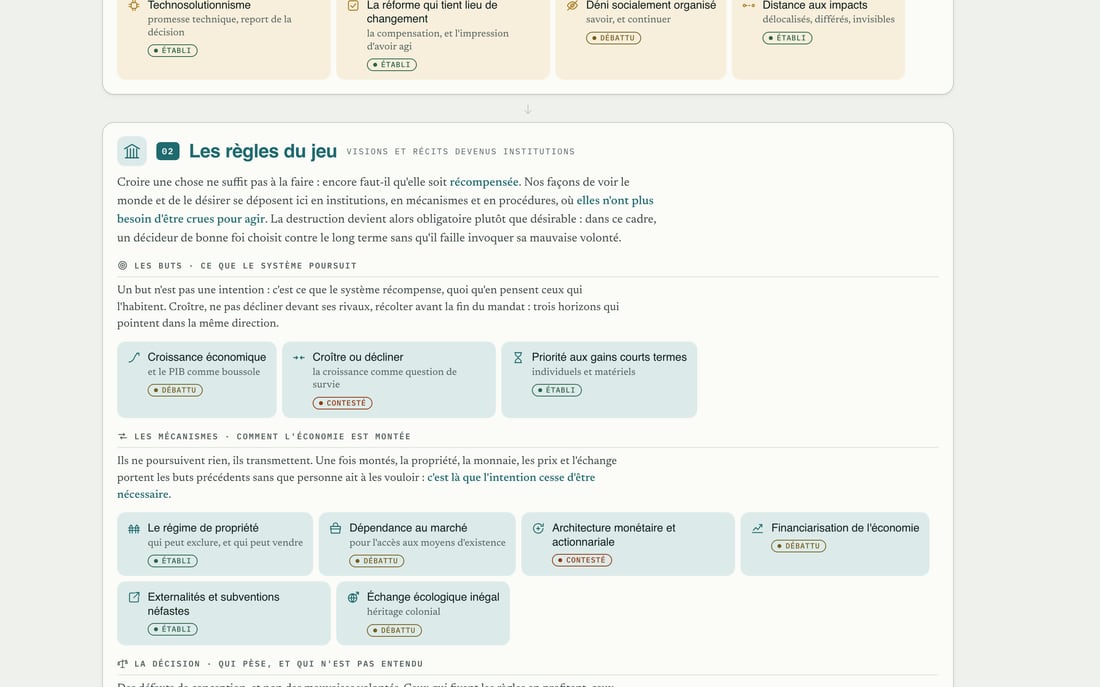Follow the link 'elles n'ont plus besoin d'être crues pour agir'
This screenshot has height=687, width=1100.
[x=385, y=209]
